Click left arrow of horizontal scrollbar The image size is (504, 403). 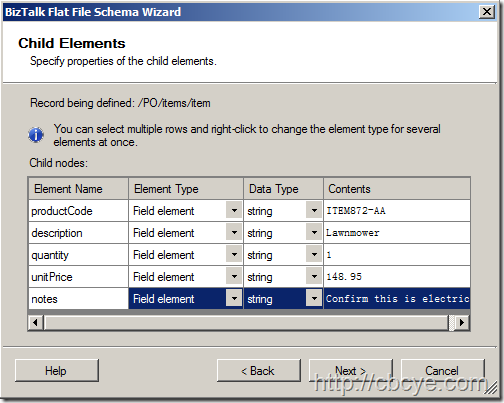tap(35, 323)
